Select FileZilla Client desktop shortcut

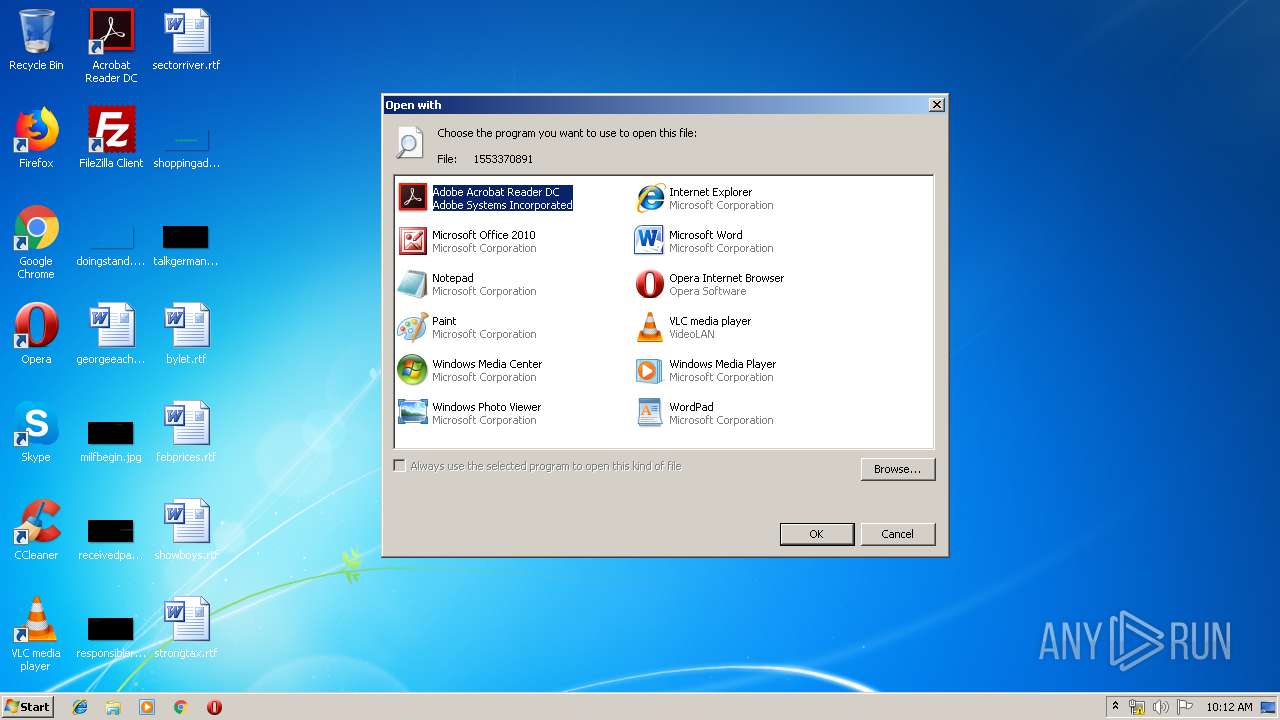[111, 138]
